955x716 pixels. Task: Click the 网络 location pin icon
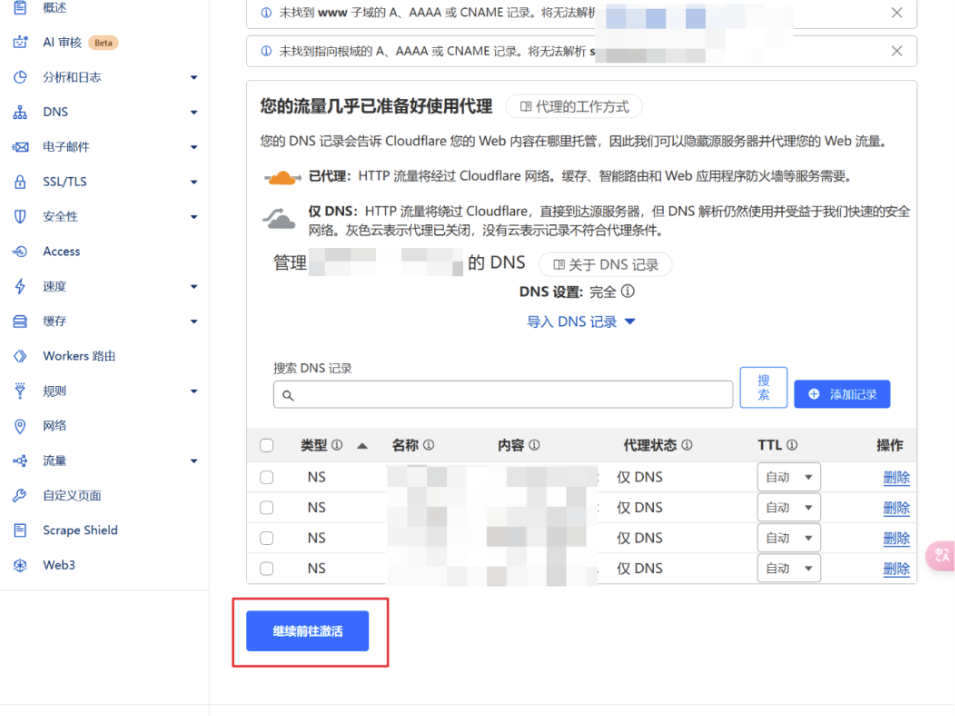pos(20,426)
